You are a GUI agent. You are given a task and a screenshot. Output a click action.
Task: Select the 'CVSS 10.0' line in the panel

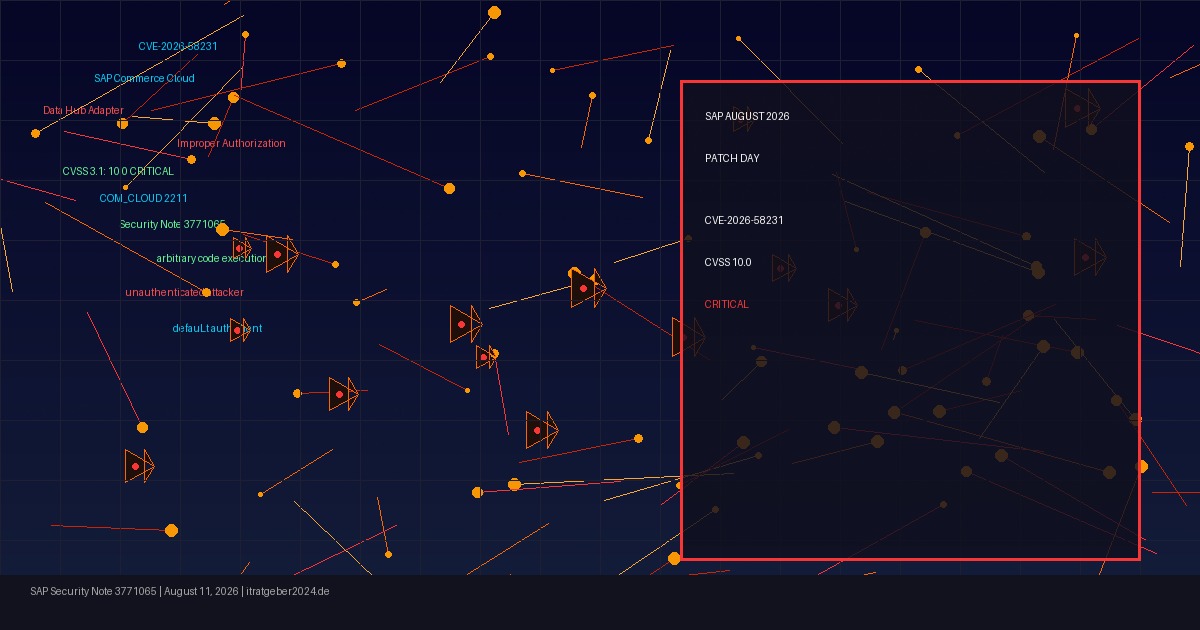(728, 263)
